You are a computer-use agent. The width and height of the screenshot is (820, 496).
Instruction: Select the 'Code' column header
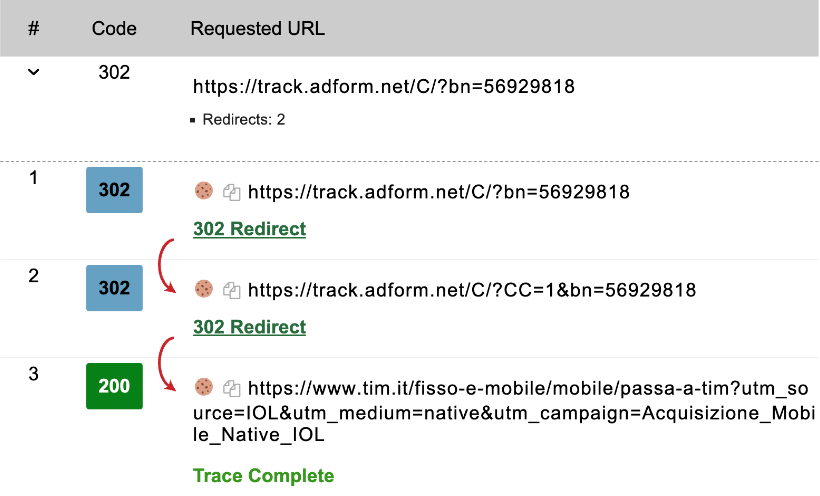114,28
